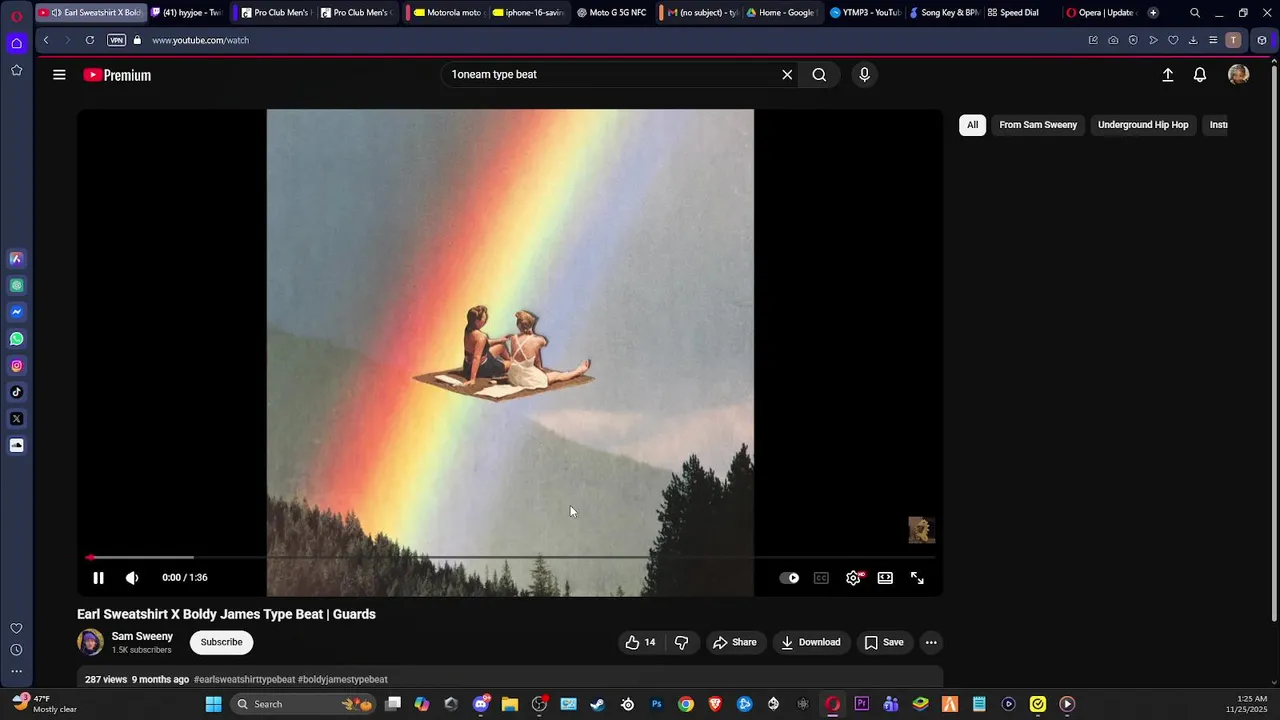
Task: Select the From Sam Sweeny chip
Action: click(x=1038, y=125)
